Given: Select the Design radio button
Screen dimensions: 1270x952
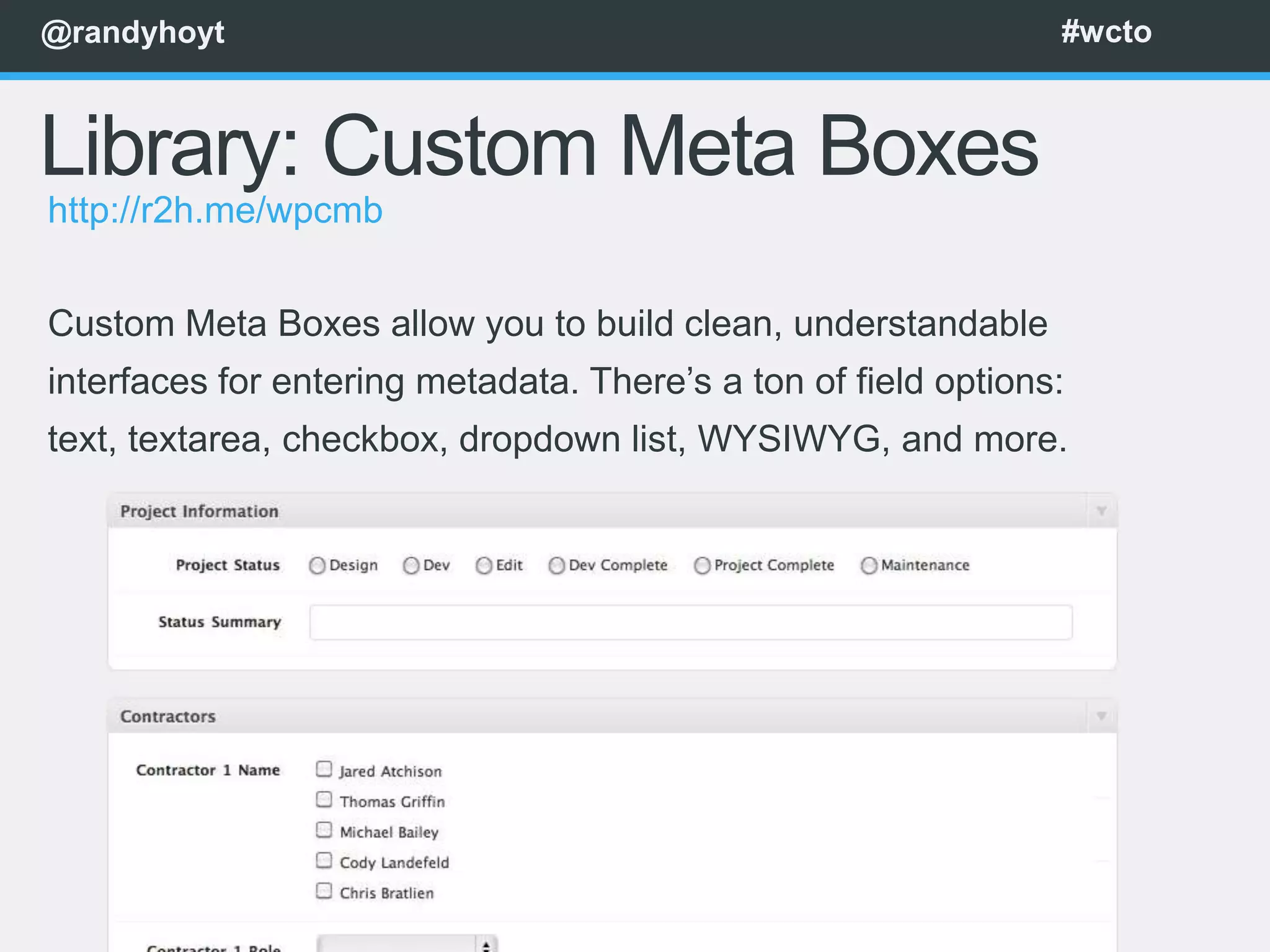Looking at the screenshot, I should click(317, 565).
